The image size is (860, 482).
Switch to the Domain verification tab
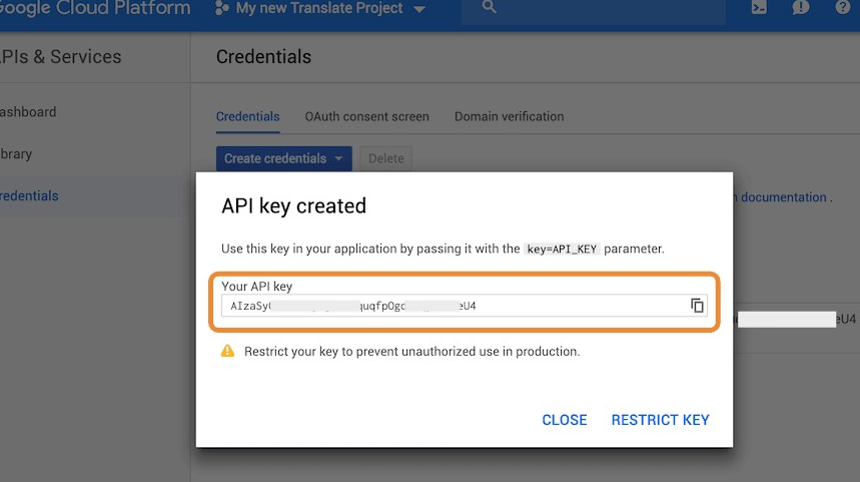tap(509, 117)
